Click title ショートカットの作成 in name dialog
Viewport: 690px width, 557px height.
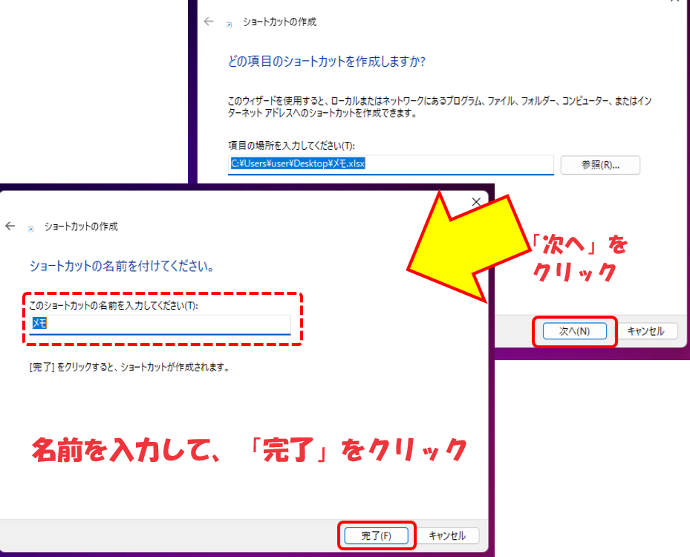81,227
